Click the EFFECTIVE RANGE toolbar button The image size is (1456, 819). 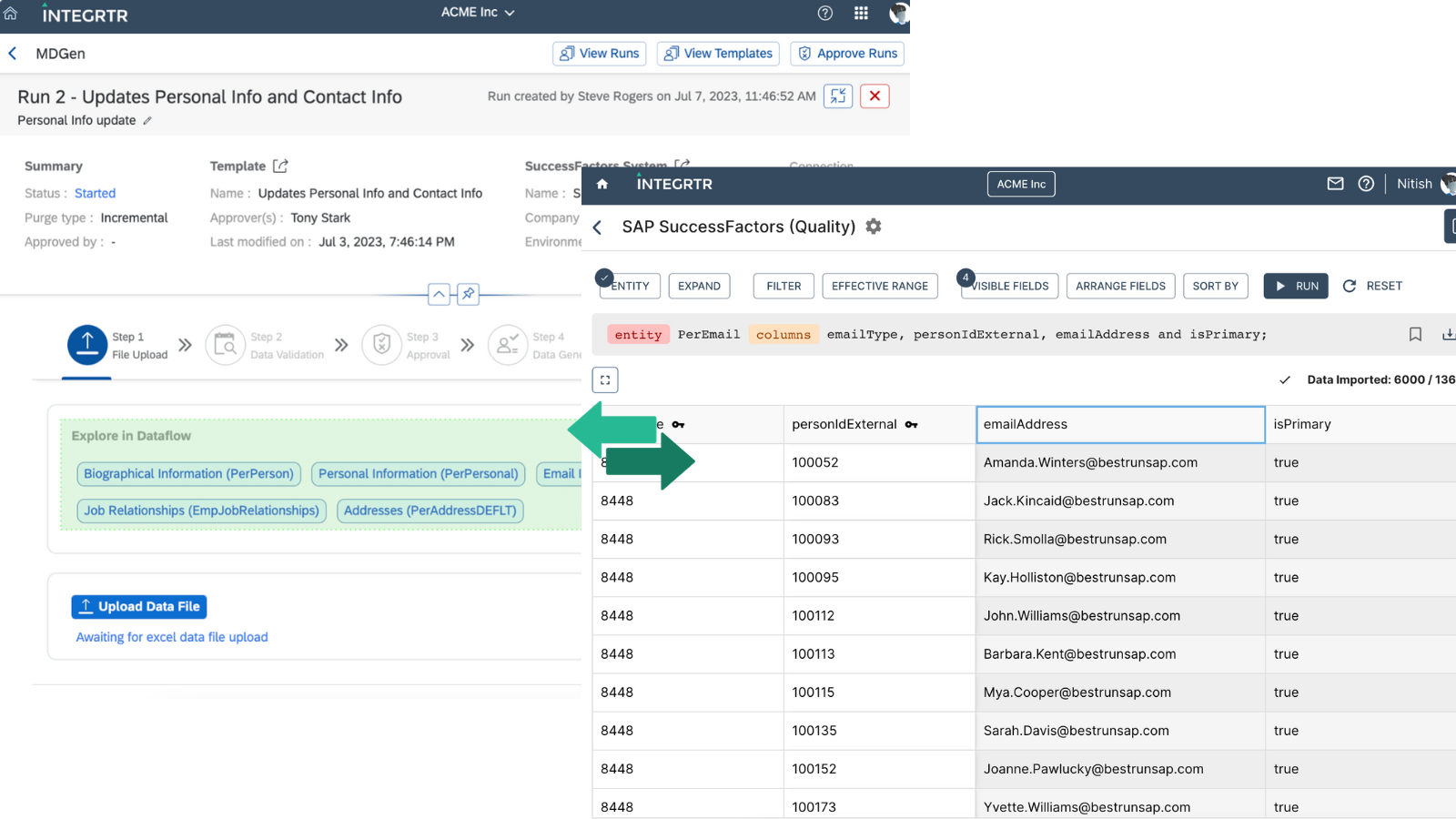880,286
